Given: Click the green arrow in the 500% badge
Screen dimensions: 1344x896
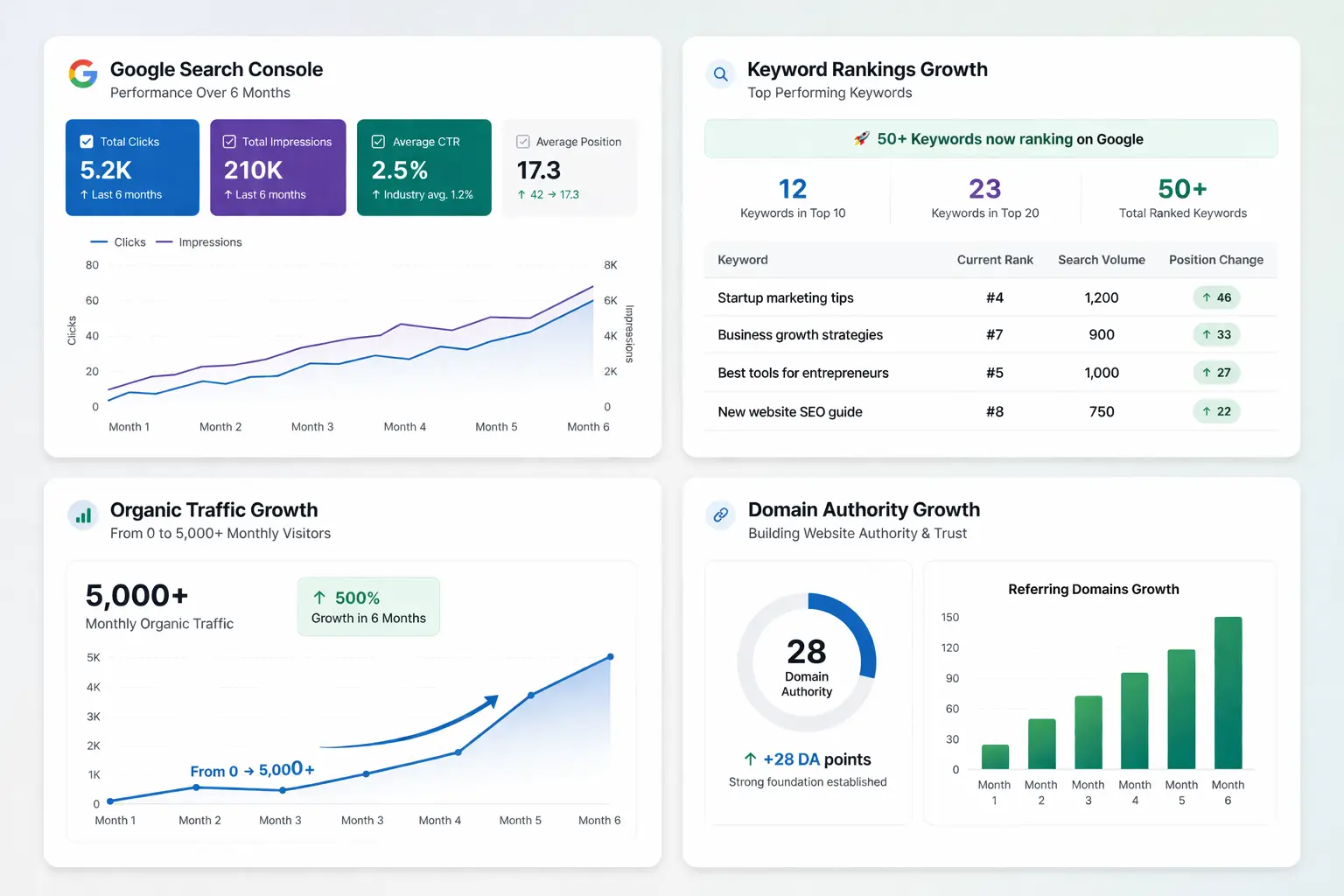Looking at the screenshot, I should [320, 598].
